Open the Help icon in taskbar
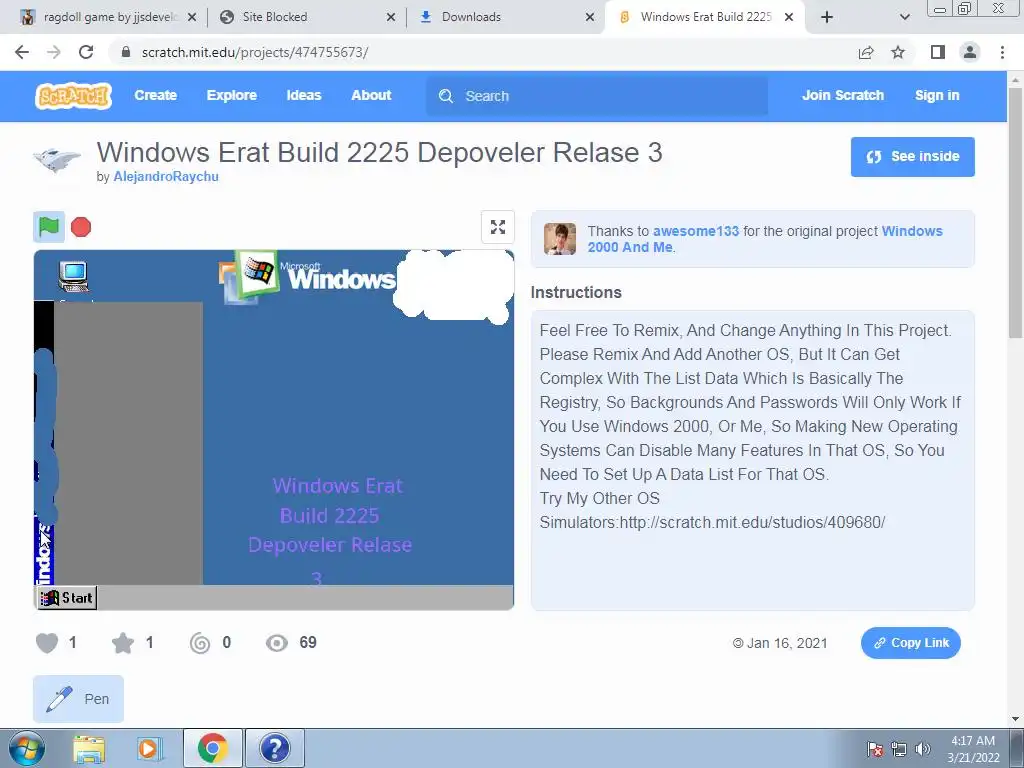1024x768 pixels. click(x=275, y=748)
